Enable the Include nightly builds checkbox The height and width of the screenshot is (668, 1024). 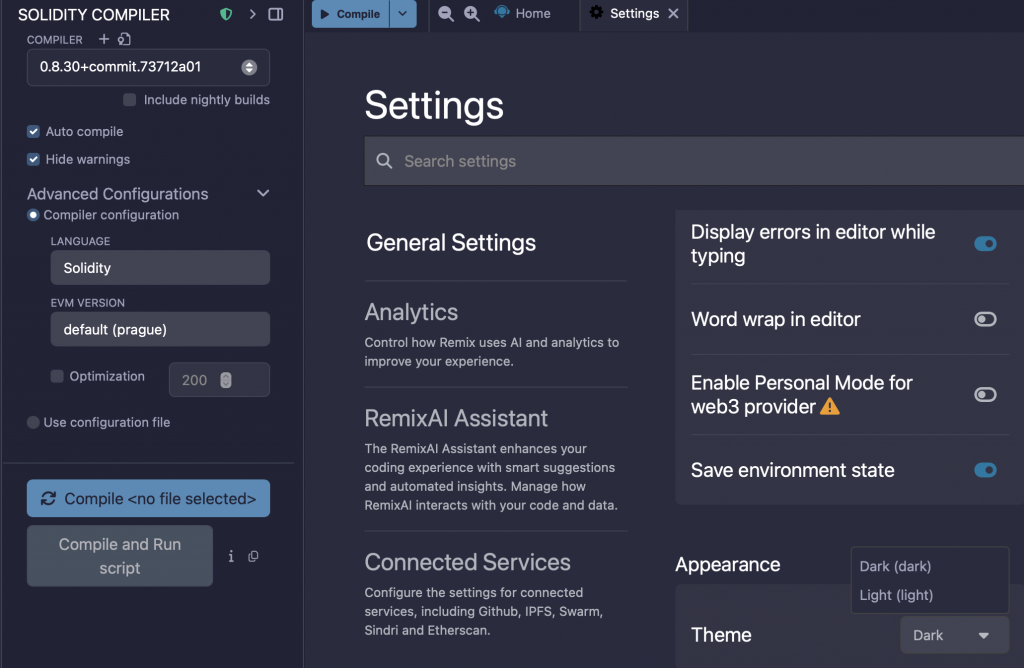[x=130, y=100]
